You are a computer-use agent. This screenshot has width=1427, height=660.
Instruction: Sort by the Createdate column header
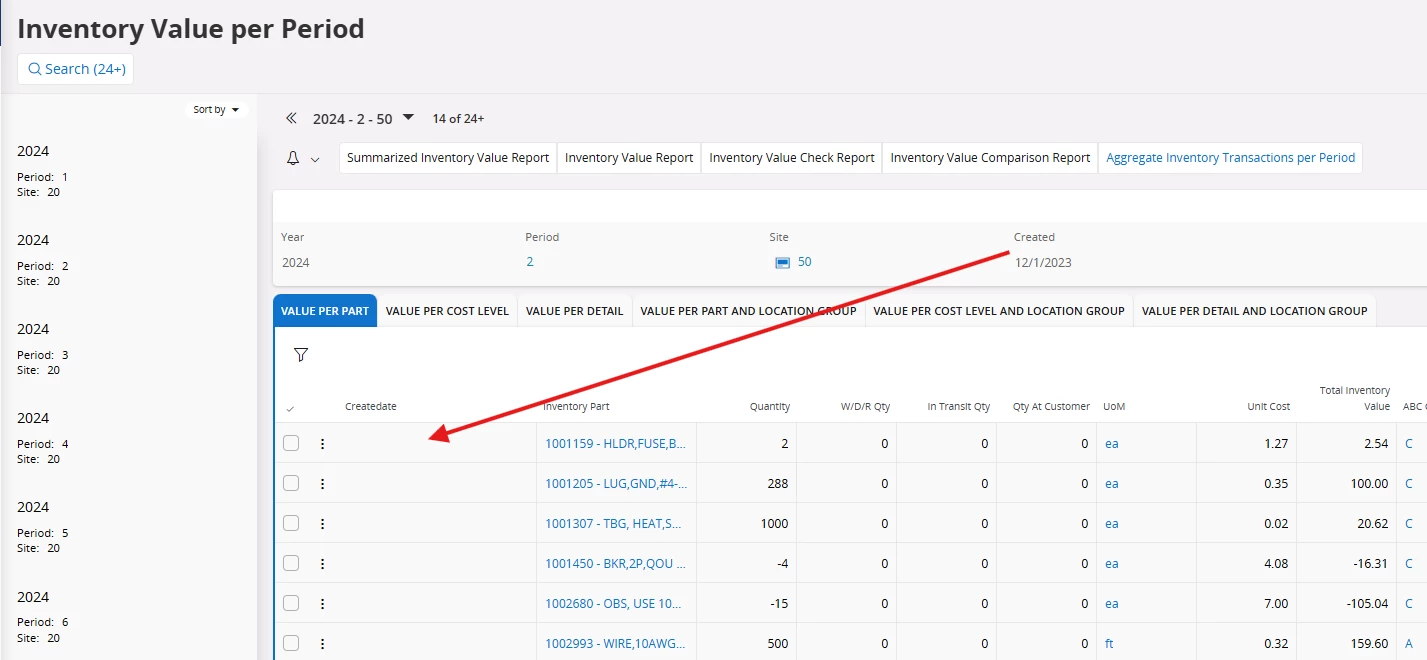[371, 407]
